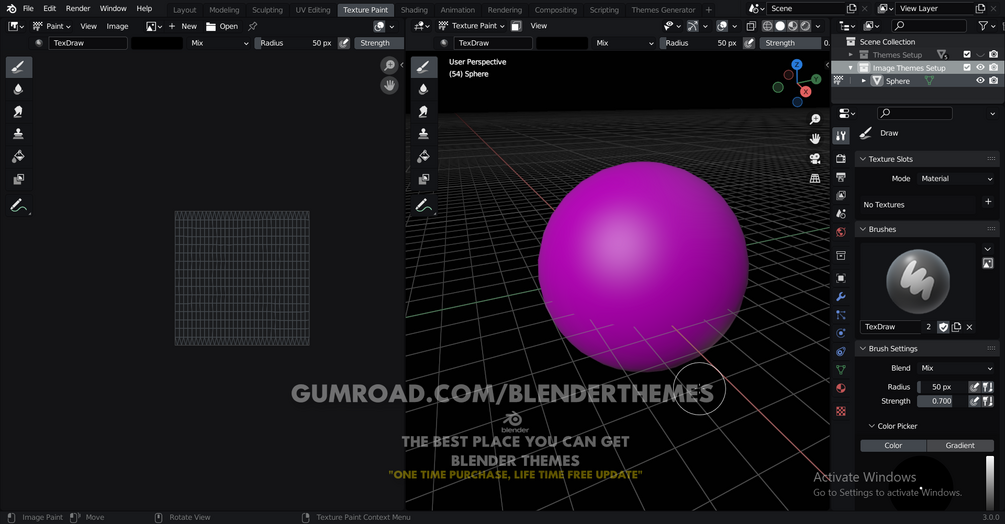Switch orthographic/perspective grid icon in viewport
The width and height of the screenshot is (1005, 524).
coord(815,178)
